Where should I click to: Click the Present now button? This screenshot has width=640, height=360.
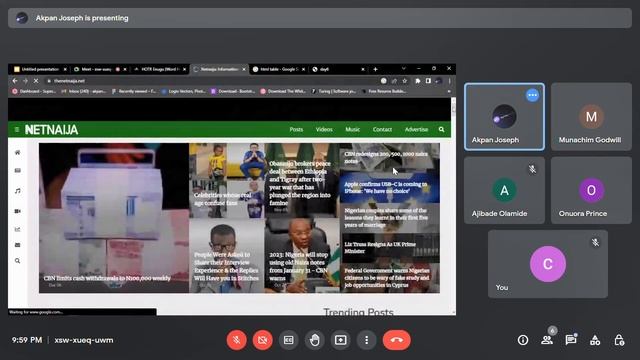pos(341,340)
